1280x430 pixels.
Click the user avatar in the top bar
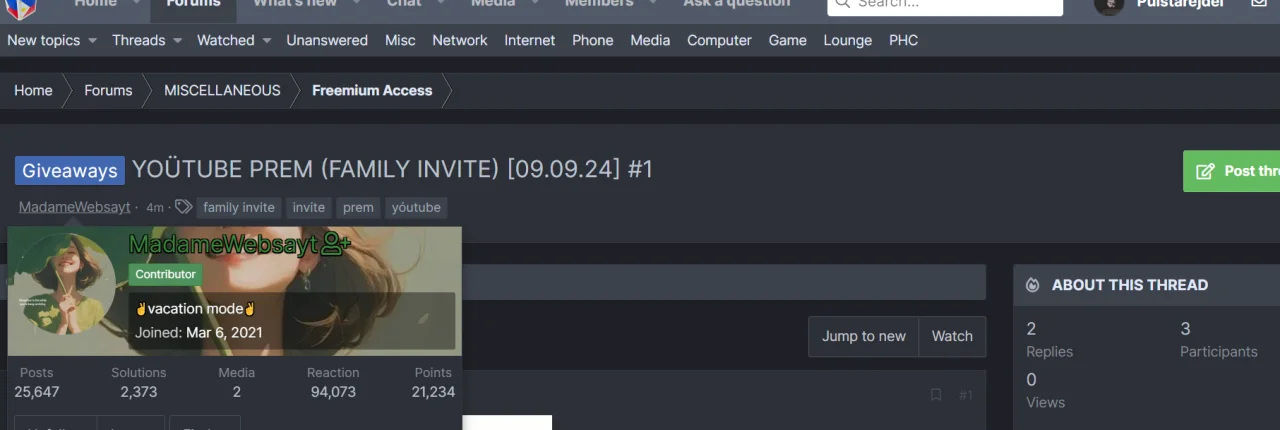coord(1109,6)
